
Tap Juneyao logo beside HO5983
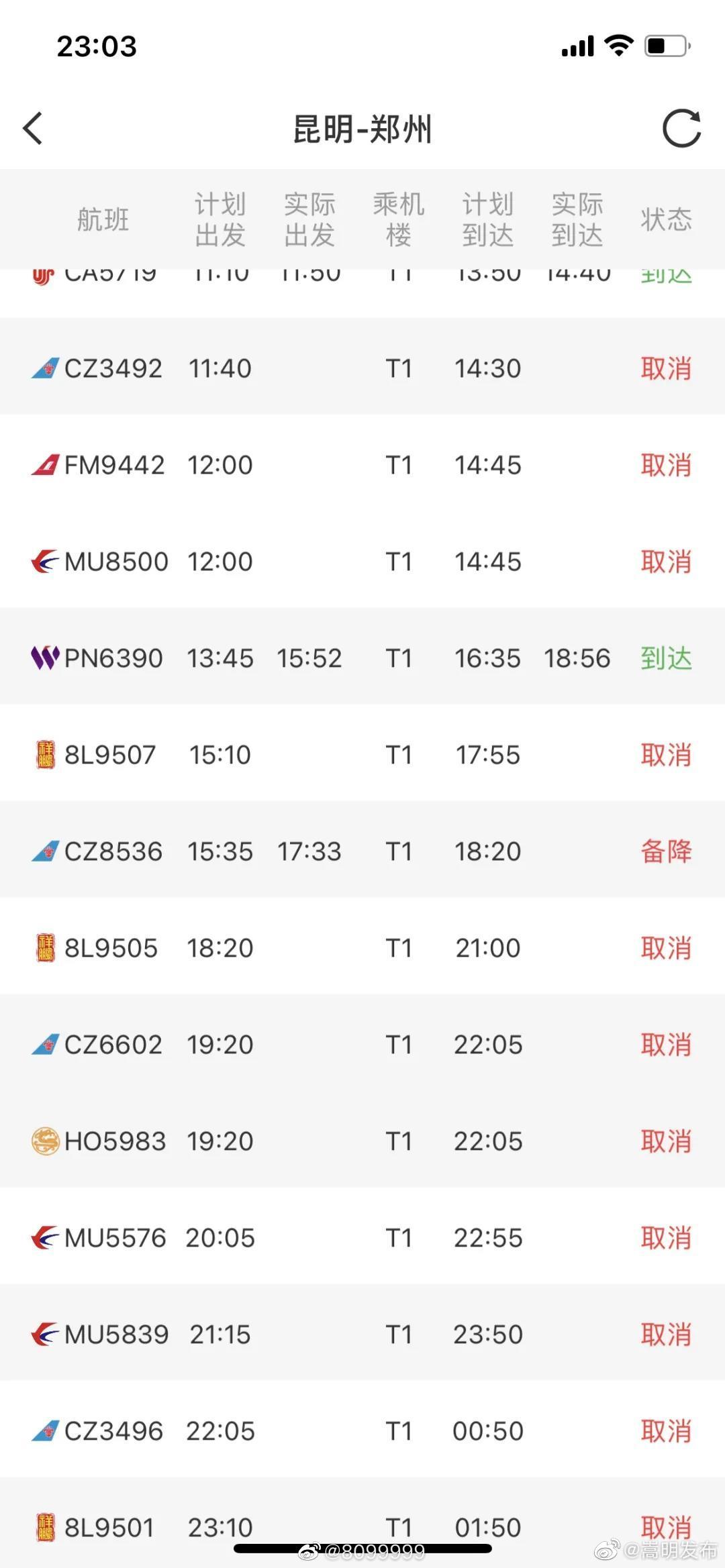coord(46,1141)
